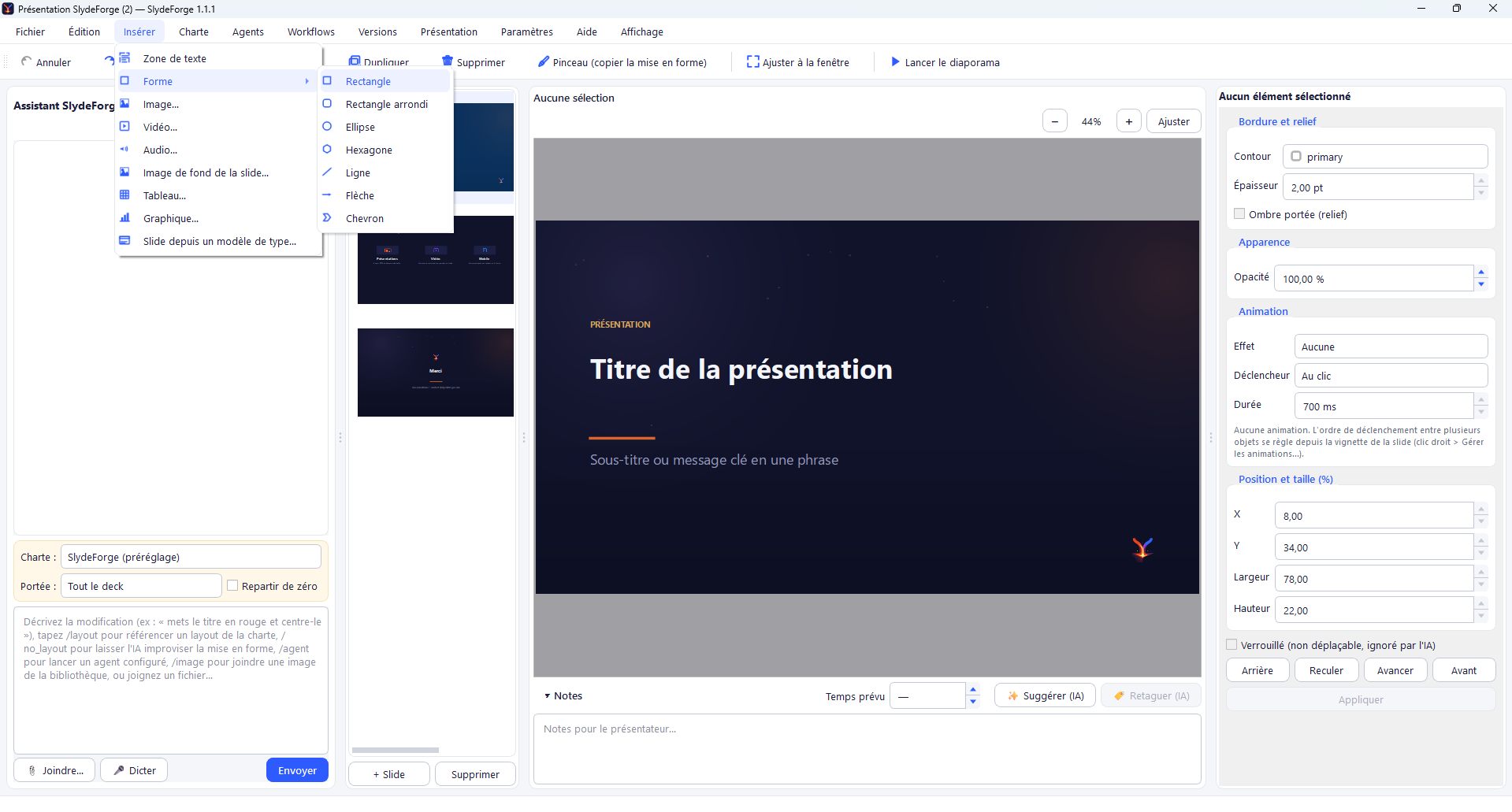Open the Charte menu in menu bar
This screenshot has height=812, width=1512.
(x=194, y=32)
